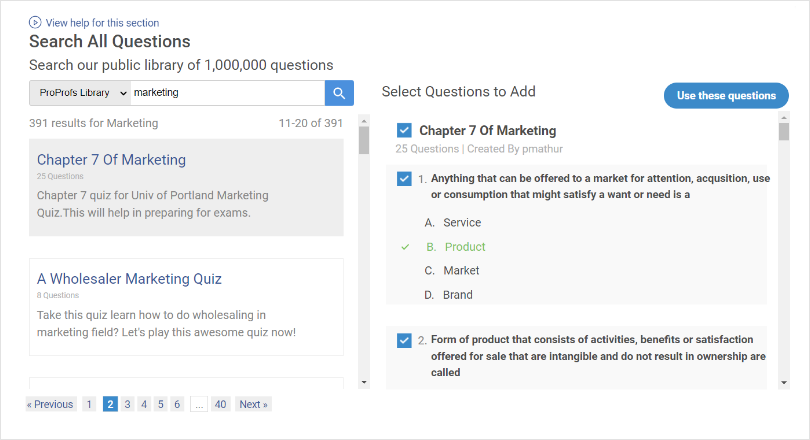Screen dimensions: 810x440
Task: Click the ellipsis in pagination
Action: point(199,404)
